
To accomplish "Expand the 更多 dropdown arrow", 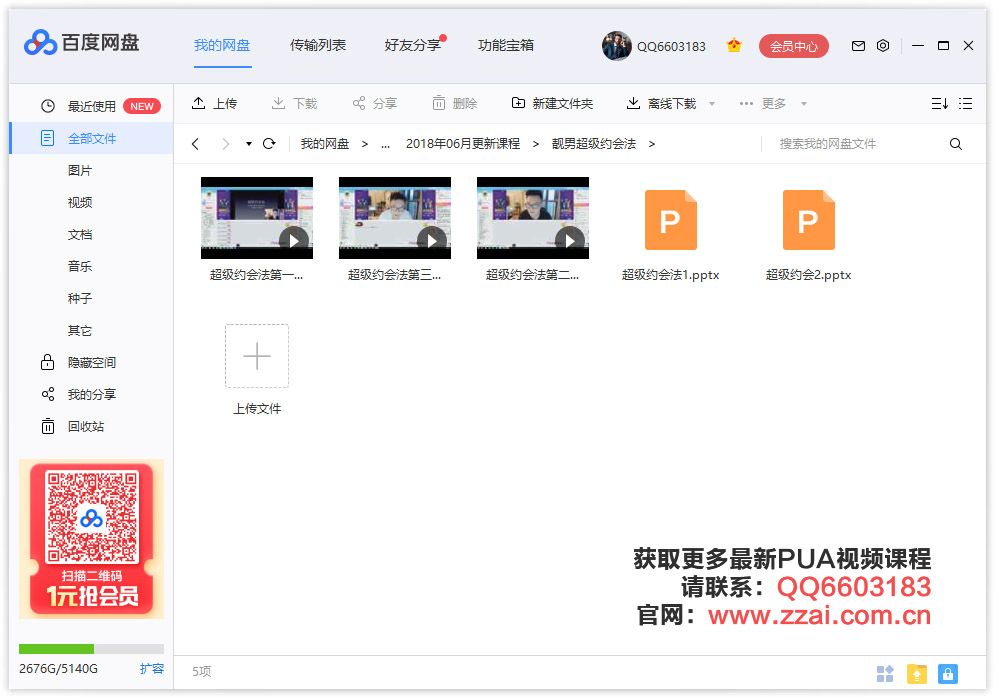I will point(804,104).
